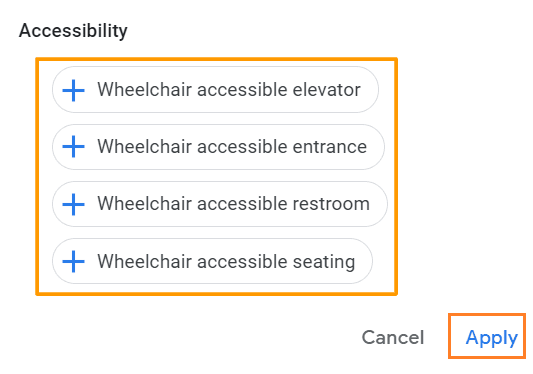Add entrance accessibility via its blue plus

73,147
